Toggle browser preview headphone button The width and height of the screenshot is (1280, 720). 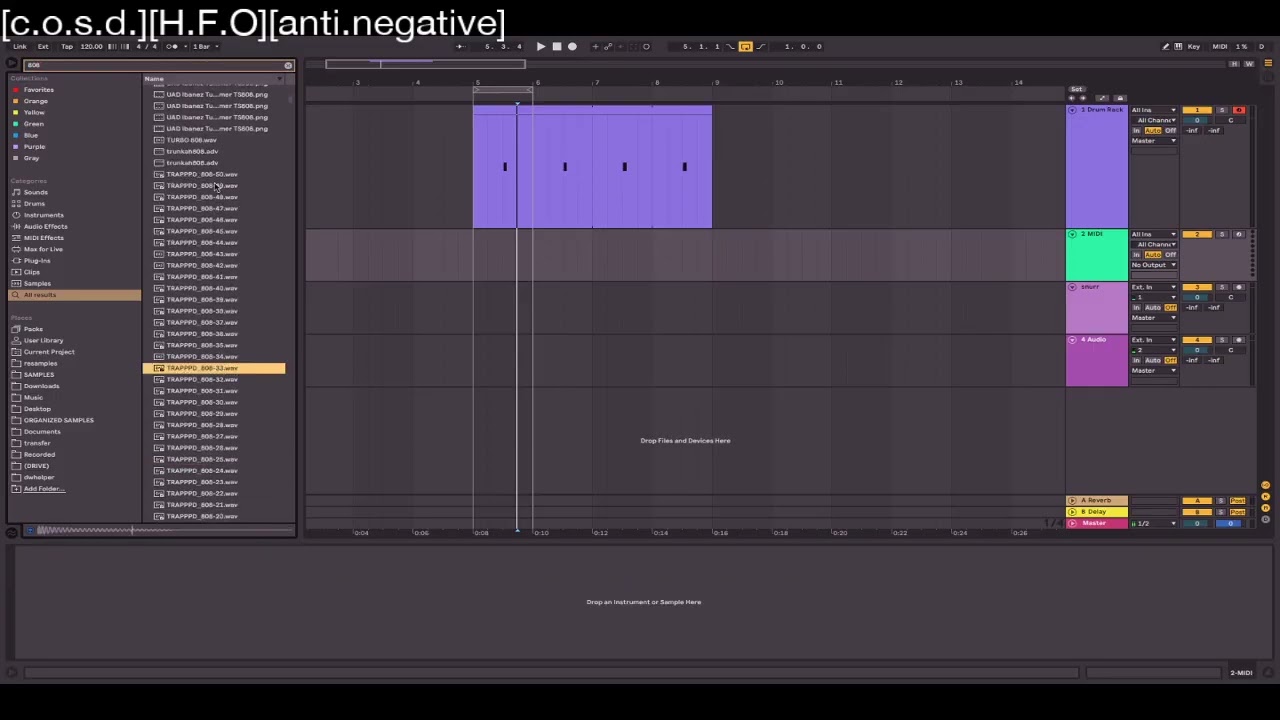tap(28, 530)
